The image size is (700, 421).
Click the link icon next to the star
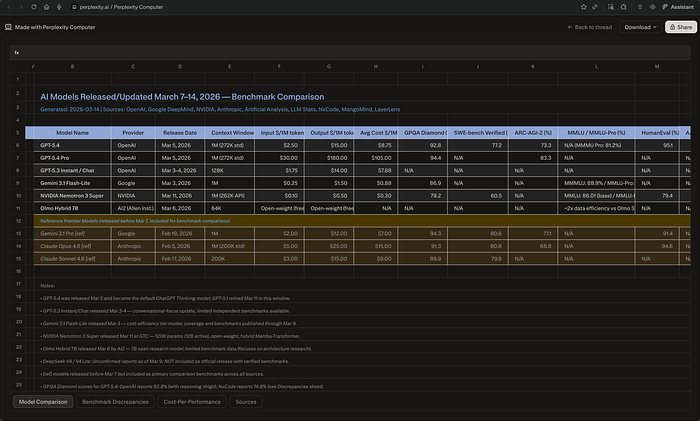click(x=595, y=7)
